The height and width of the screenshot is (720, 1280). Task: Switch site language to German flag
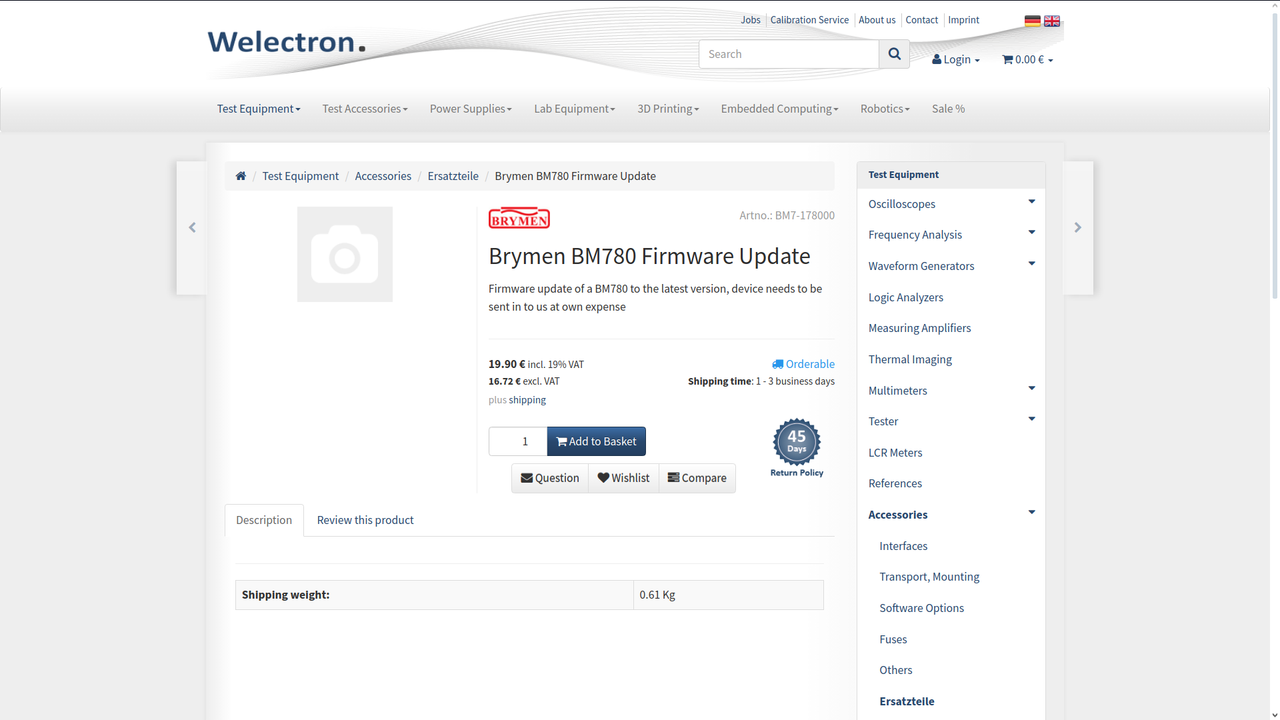click(1033, 21)
